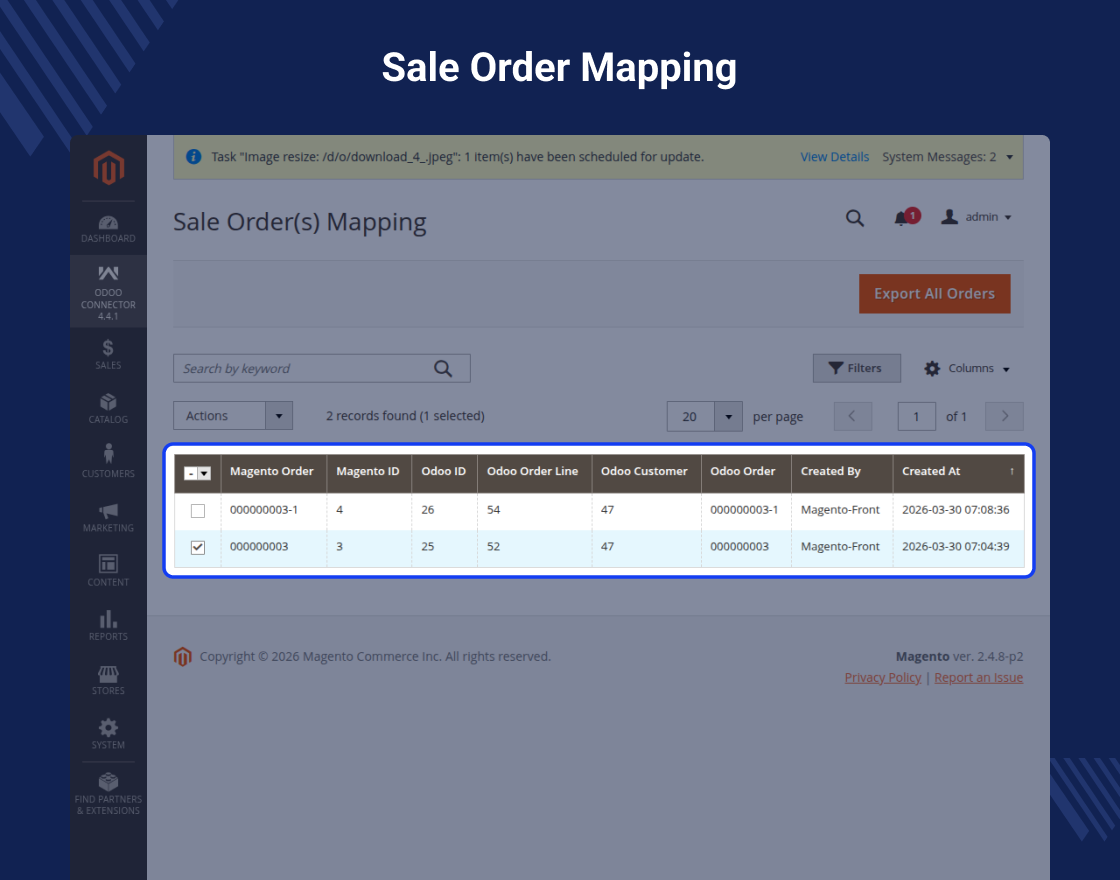Click the global search magnifier icon
The height and width of the screenshot is (880, 1120).
point(855,218)
